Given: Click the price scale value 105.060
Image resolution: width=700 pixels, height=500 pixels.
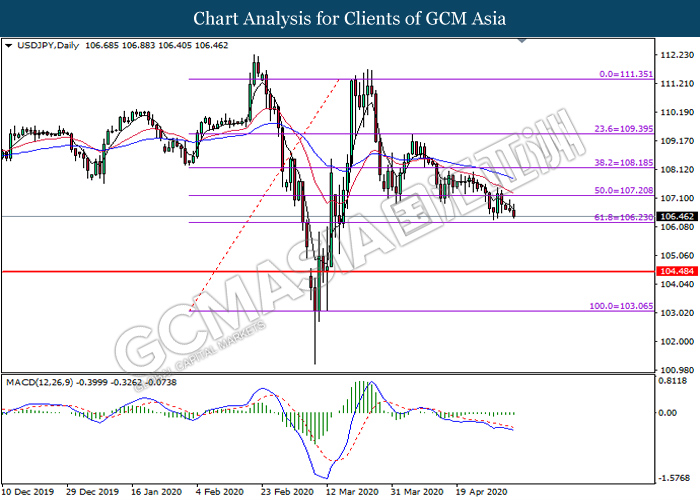Looking at the screenshot, I should click(x=677, y=256).
